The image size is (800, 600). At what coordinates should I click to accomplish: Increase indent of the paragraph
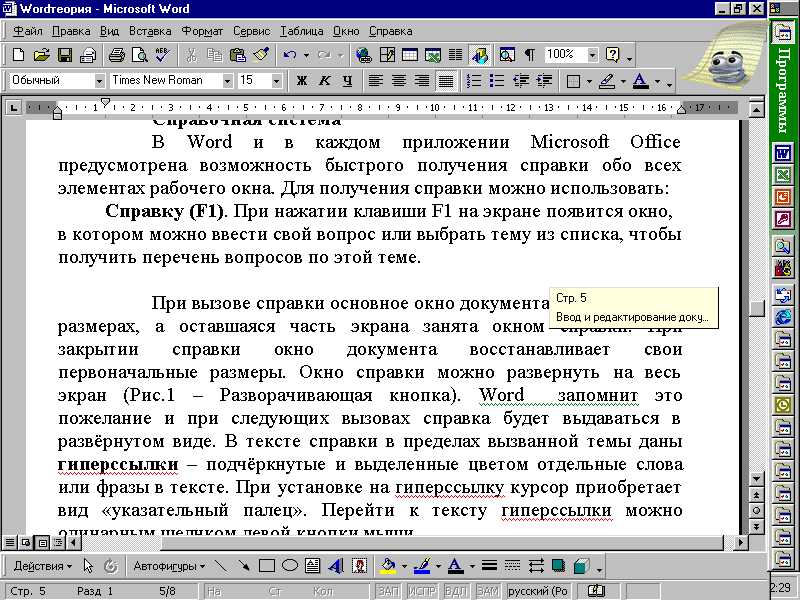coord(544,81)
